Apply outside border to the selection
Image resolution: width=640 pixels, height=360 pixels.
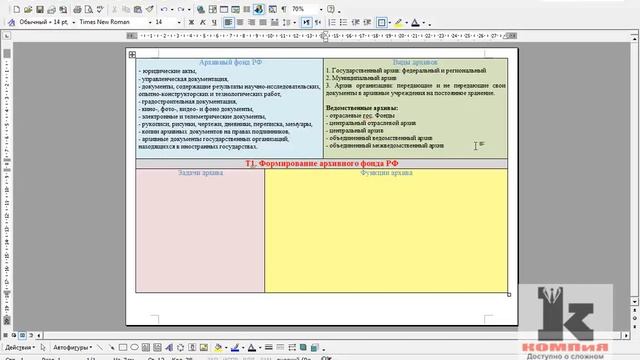(x=381, y=22)
